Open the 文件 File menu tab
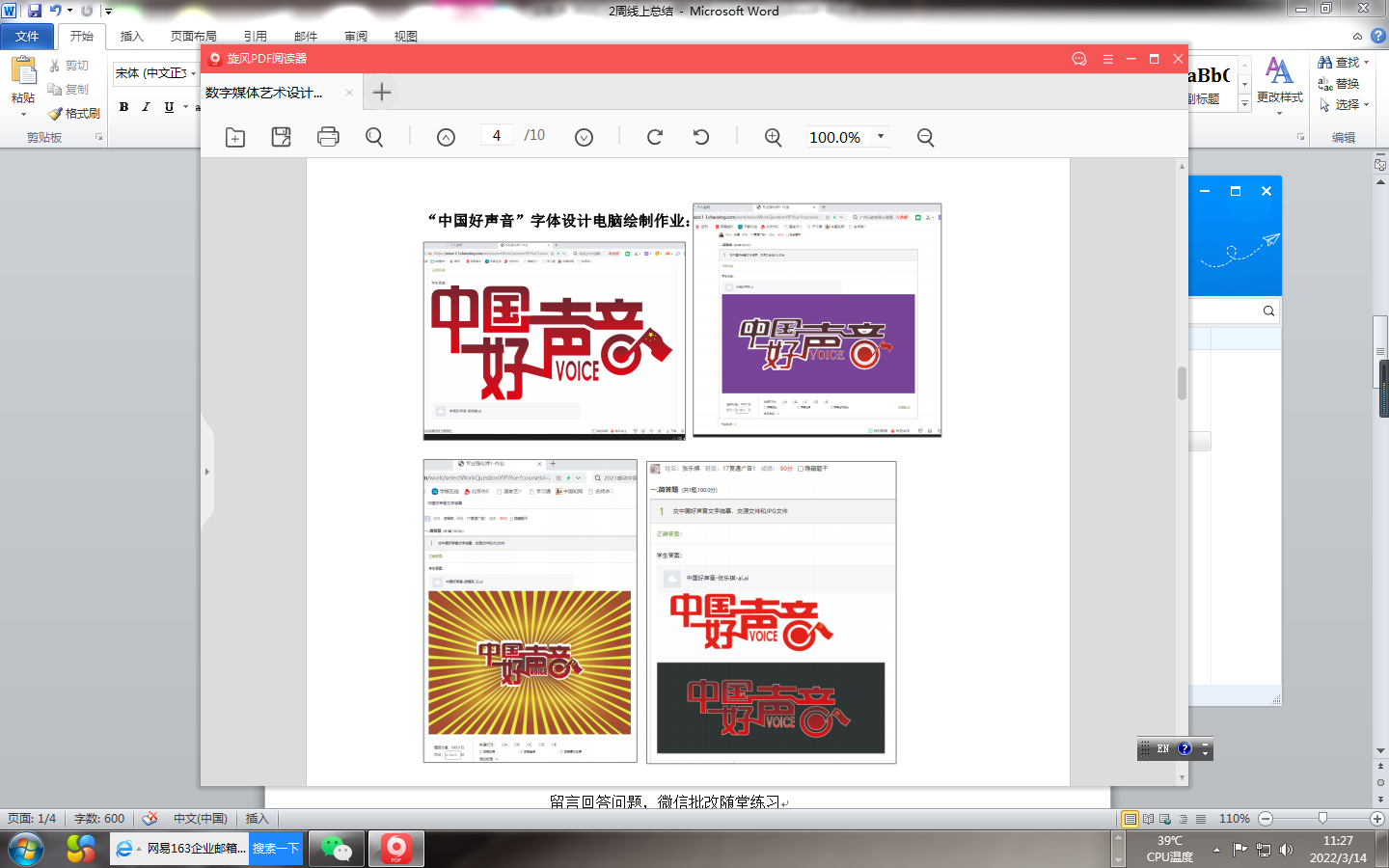1389x868 pixels. 27,37
